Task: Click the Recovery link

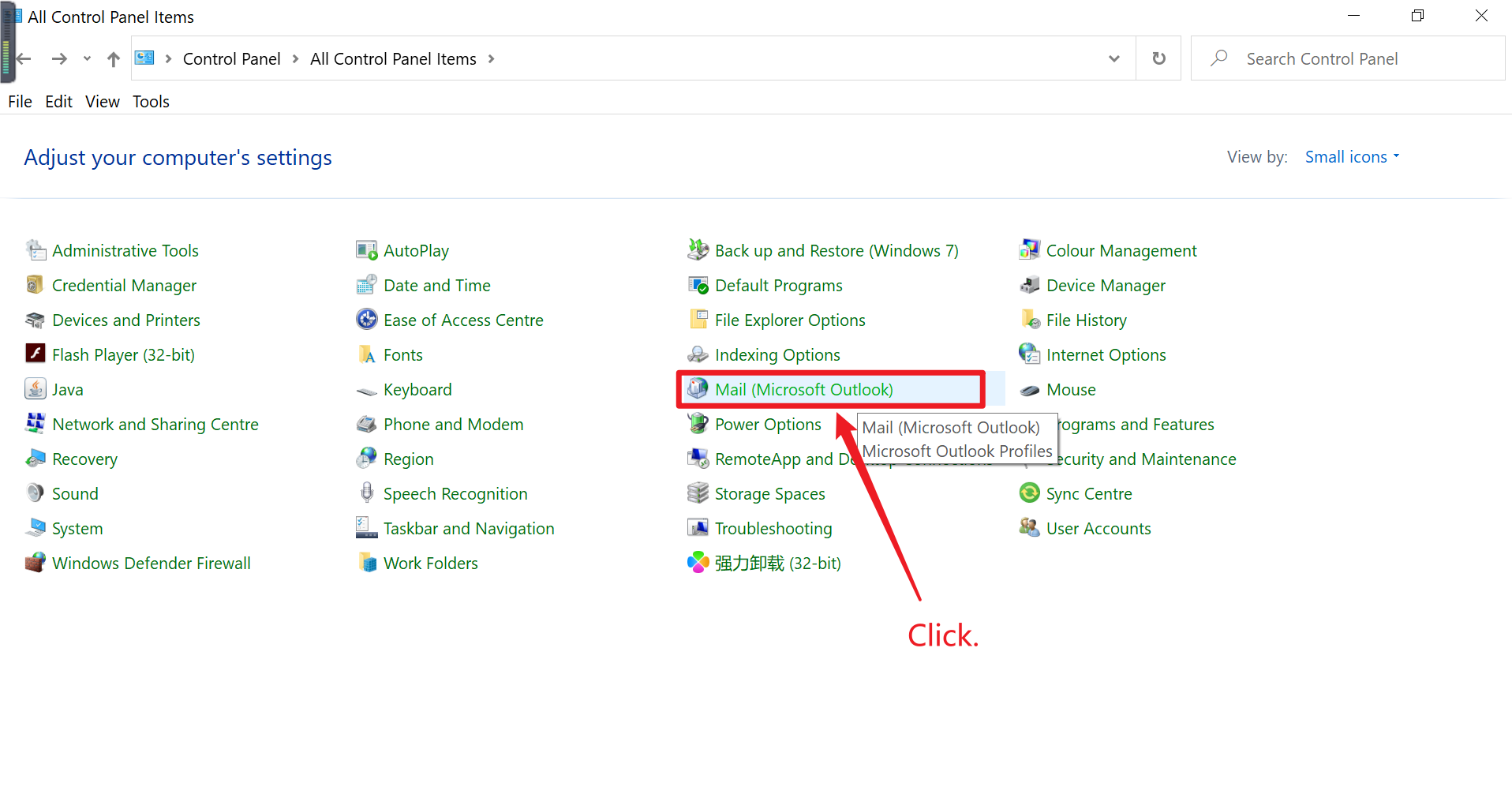Action: [84, 459]
